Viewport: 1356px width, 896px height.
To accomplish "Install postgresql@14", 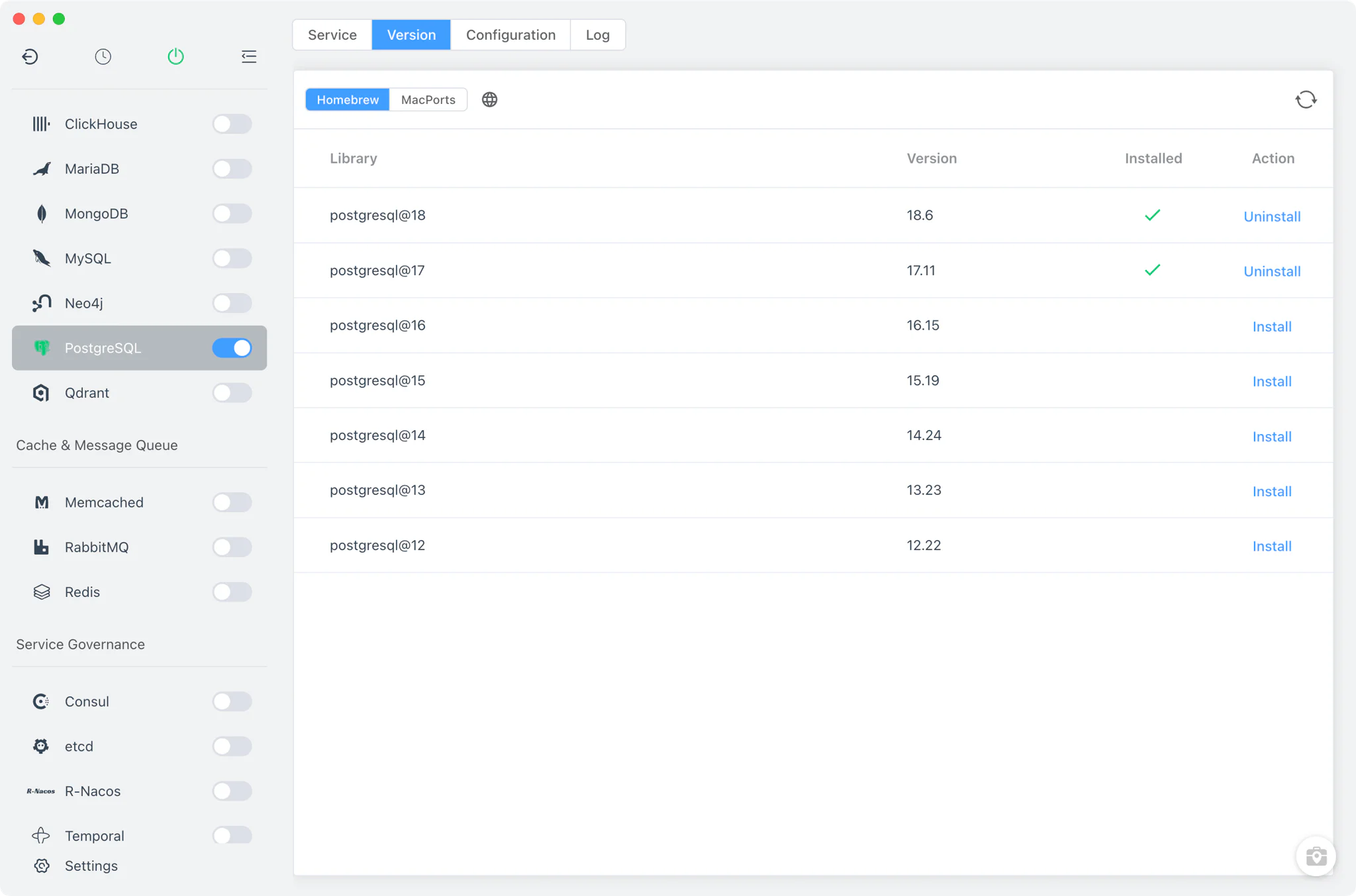I will tap(1272, 437).
